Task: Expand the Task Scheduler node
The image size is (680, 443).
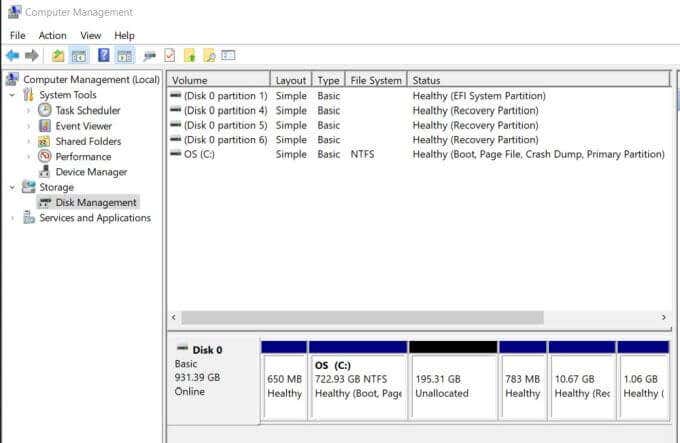Action: (x=29, y=111)
